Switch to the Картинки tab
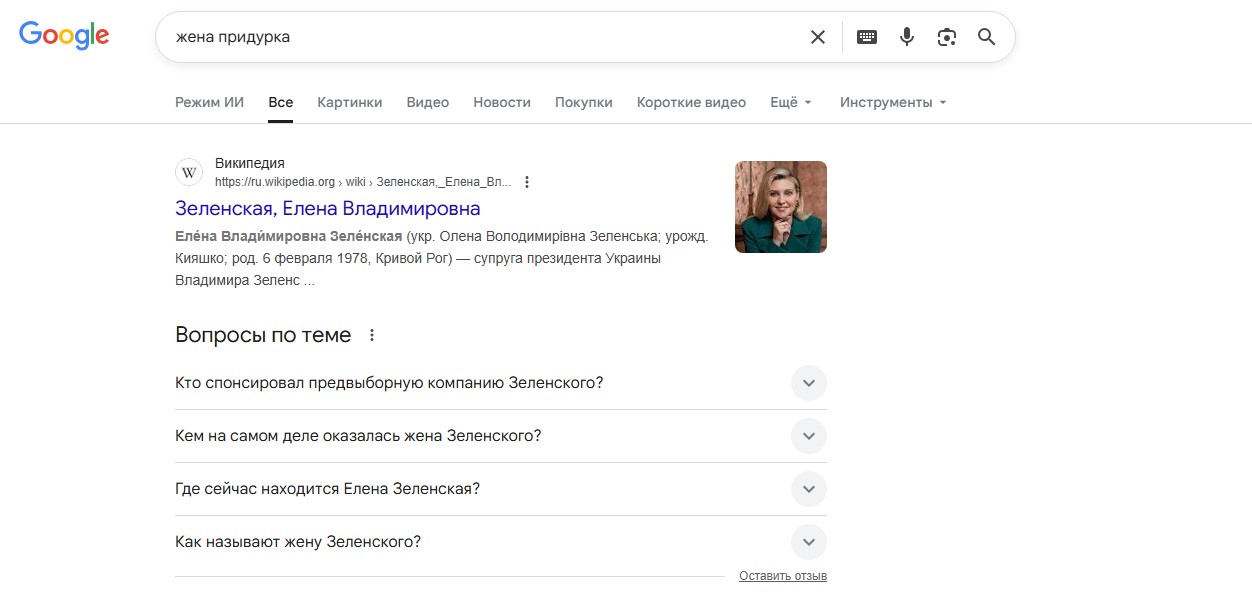 (x=350, y=102)
